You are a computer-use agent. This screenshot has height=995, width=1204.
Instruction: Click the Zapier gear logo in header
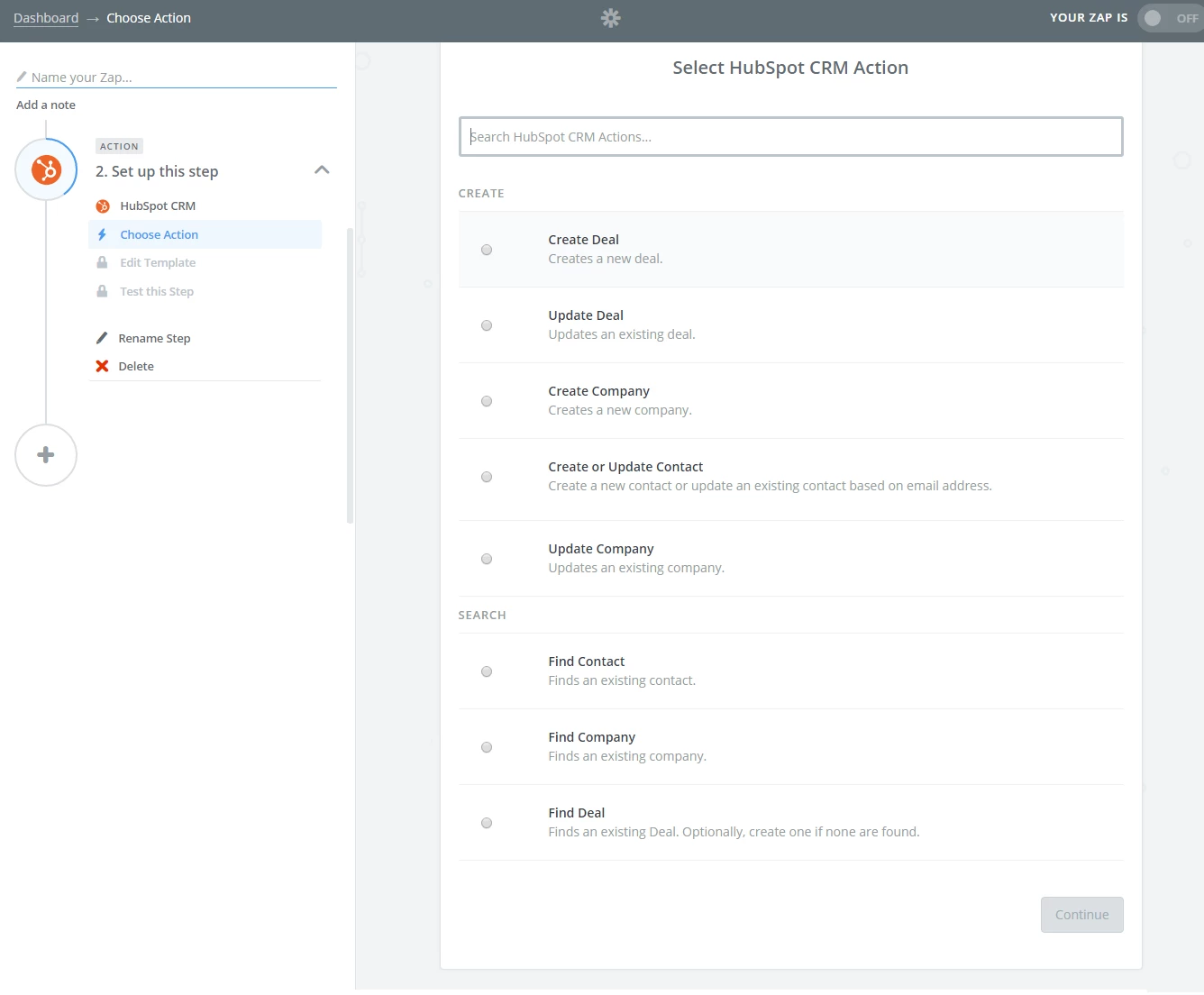(x=611, y=18)
